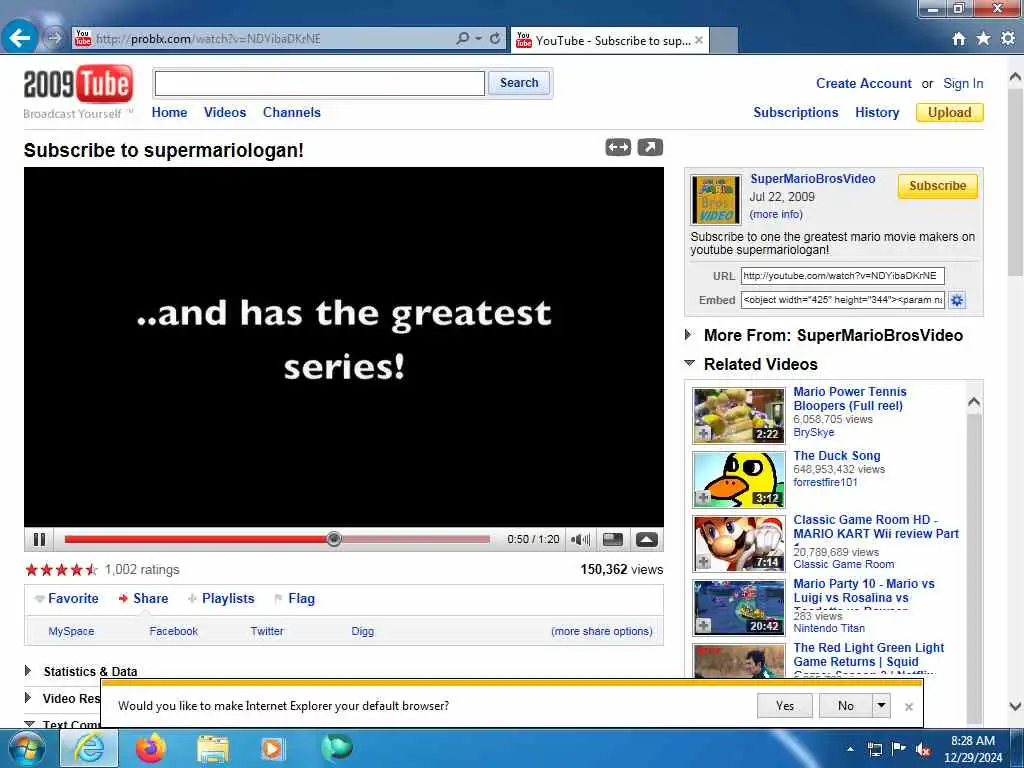Open the dropdown arrow next to No
Viewport: 1024px width, 768px height.
[881, 705]
